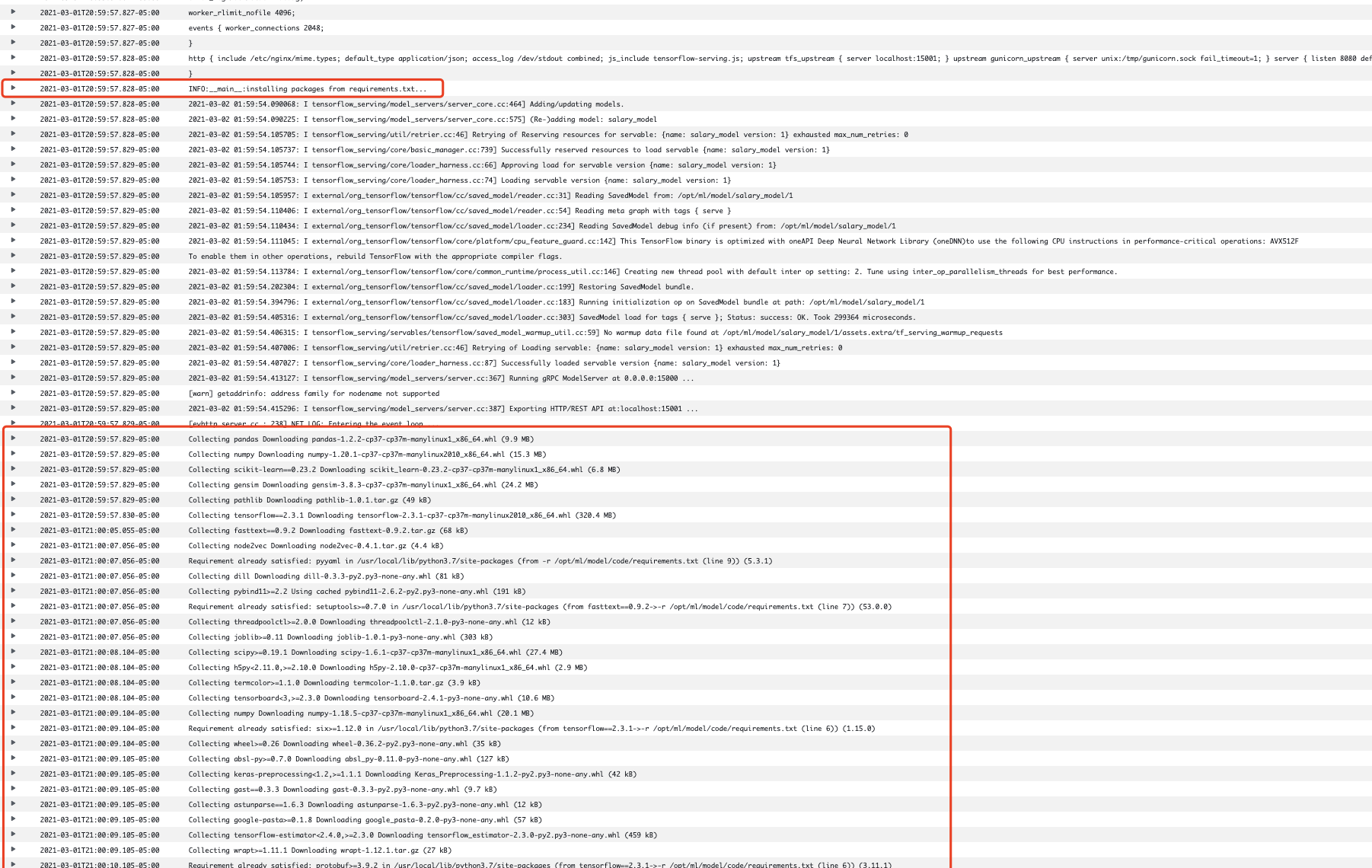This screenshot has height=868, width=1372.
Task: Expand the oneDNN AVX512F CPU instructions row
Action: (13, 241)
